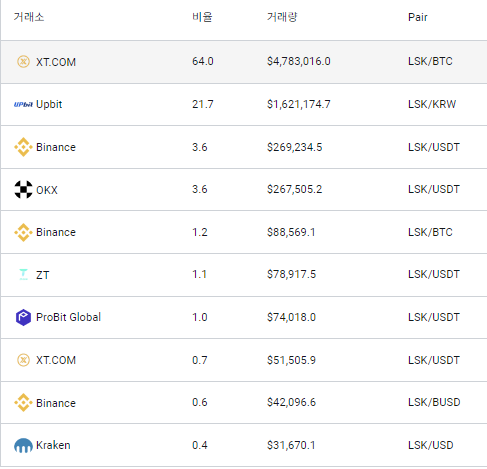This screenshot has width=487, height=469.
Task: Click the Kraken logo icon
Action: pyautogui.click(x=23, y=446)
